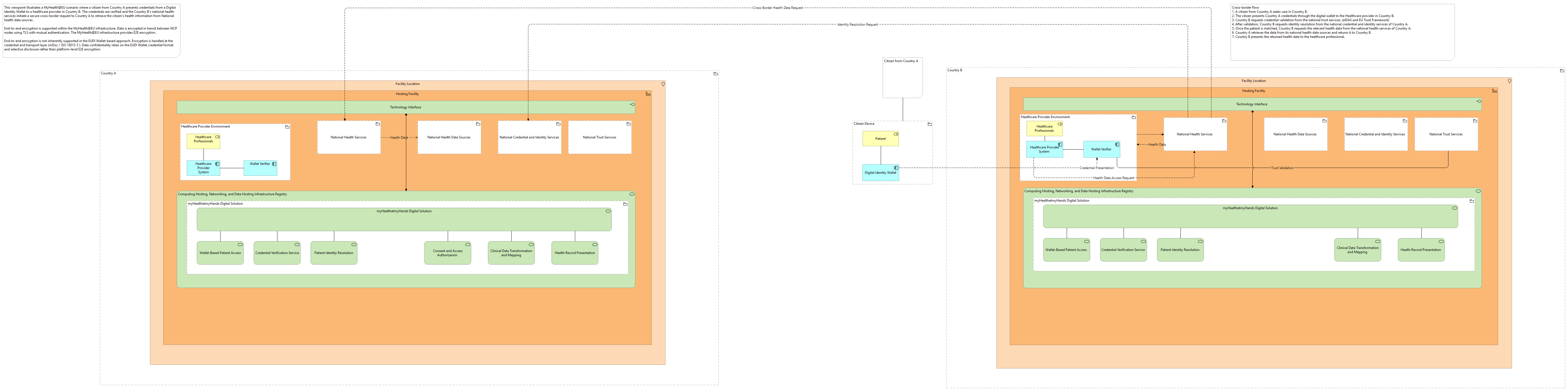Viewport: 1568px width, 391px height.
Task: Click the folder icon on Country B Healthcare Provider Environment
Action: coord(1133,117)
